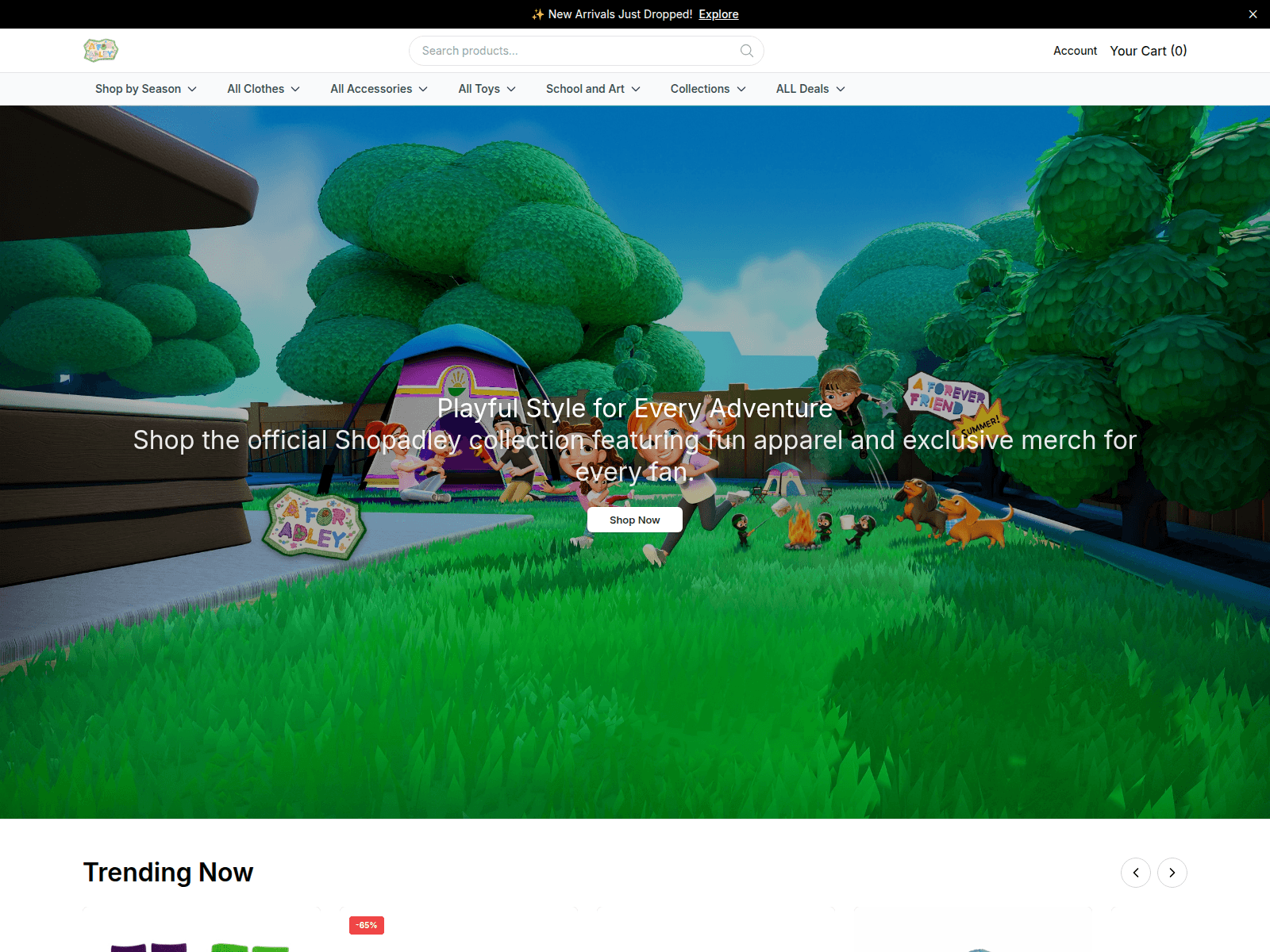Expand the Collections chevron
The width and height of the screenshot is (1270, 952).
741,89
